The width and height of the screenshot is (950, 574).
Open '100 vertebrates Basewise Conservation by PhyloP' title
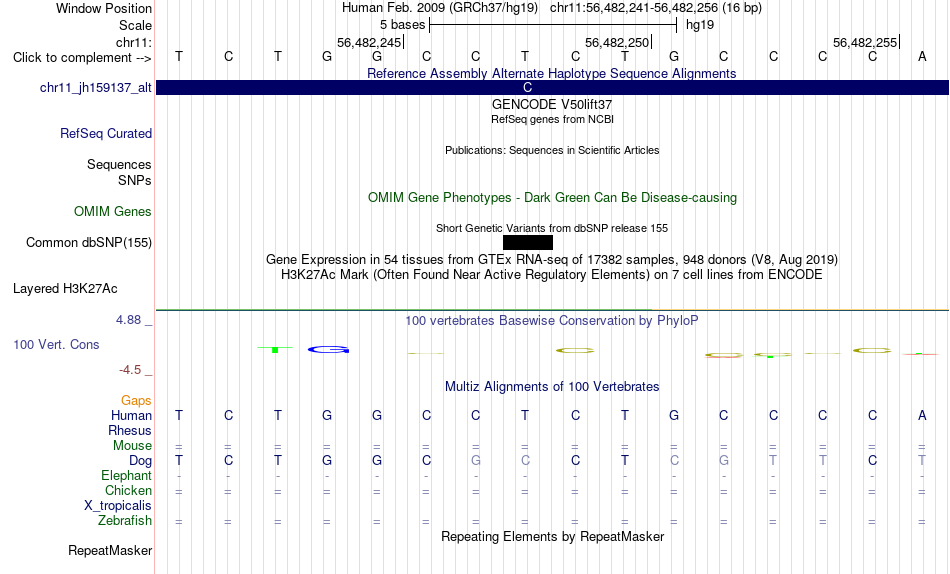click(552, 321)
